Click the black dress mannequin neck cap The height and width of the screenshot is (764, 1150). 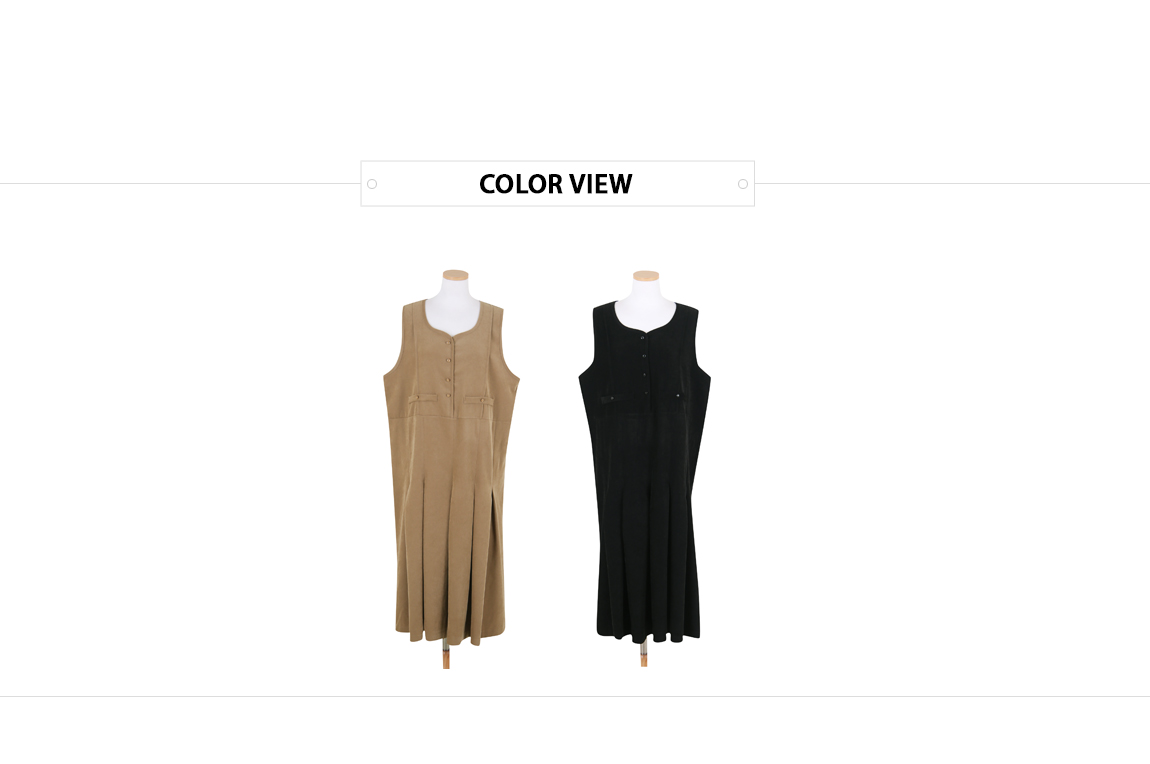point(646,276)
